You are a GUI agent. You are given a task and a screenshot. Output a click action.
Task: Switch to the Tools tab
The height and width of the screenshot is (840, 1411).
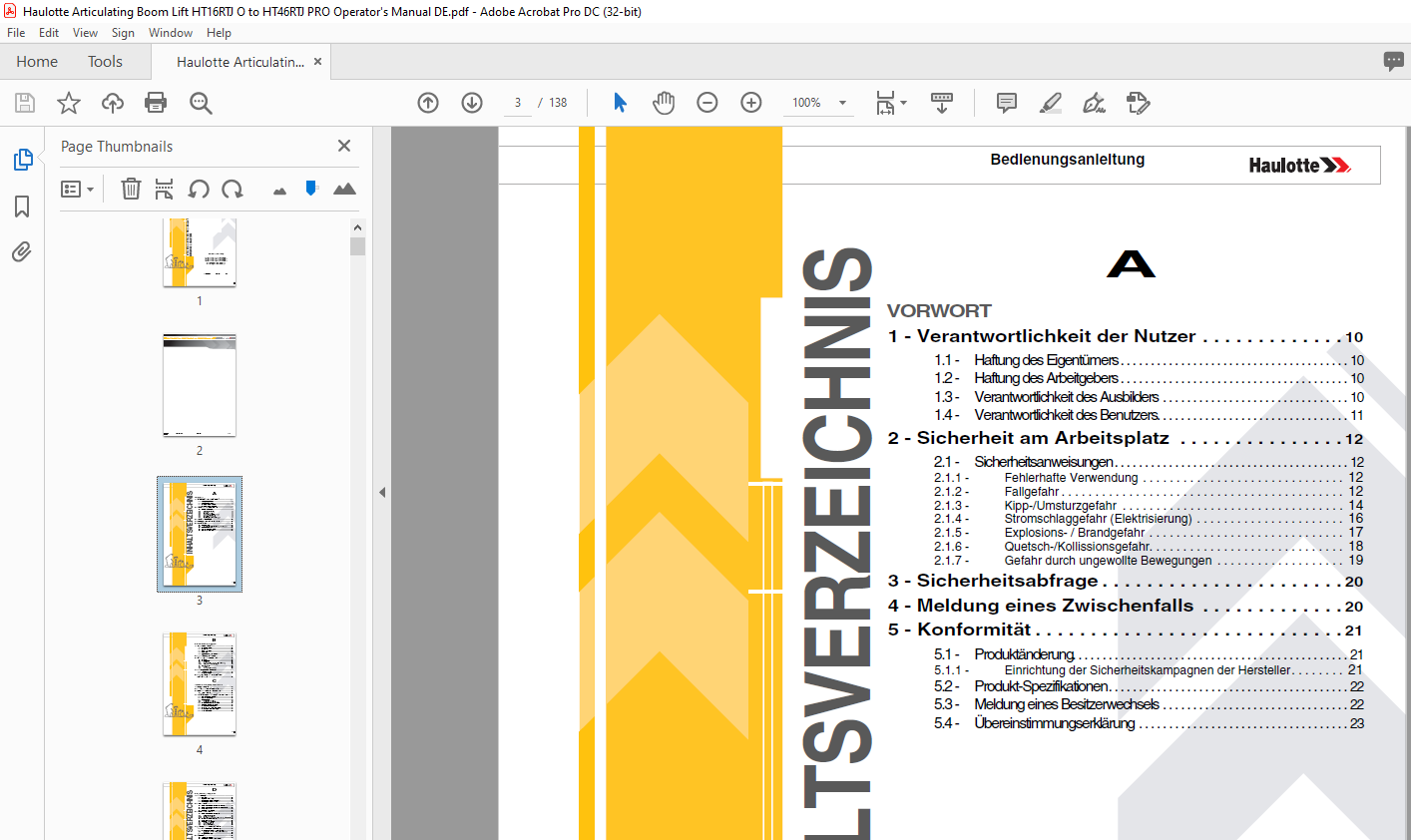click(x=105, y=62)
